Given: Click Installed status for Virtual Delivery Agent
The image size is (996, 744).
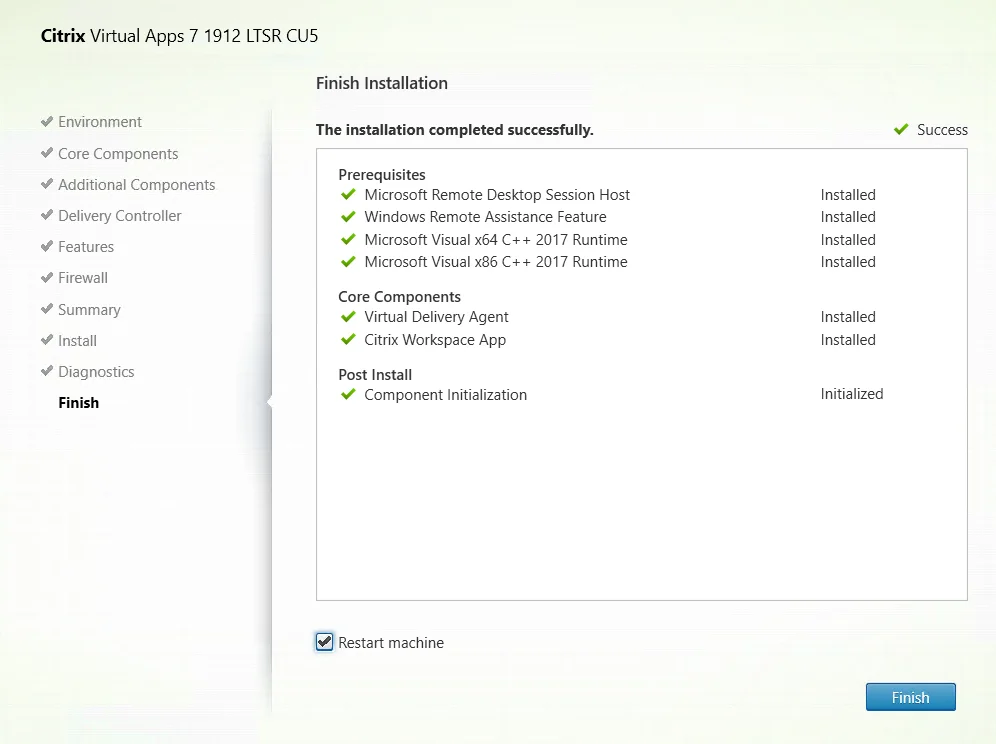Looking at the screenshot, I should click(848, 316).
